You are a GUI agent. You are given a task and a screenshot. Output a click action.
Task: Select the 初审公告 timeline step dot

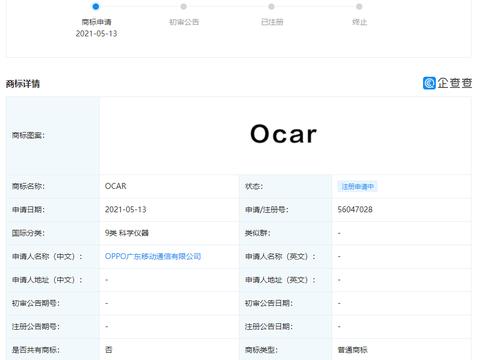click(184, 6)
